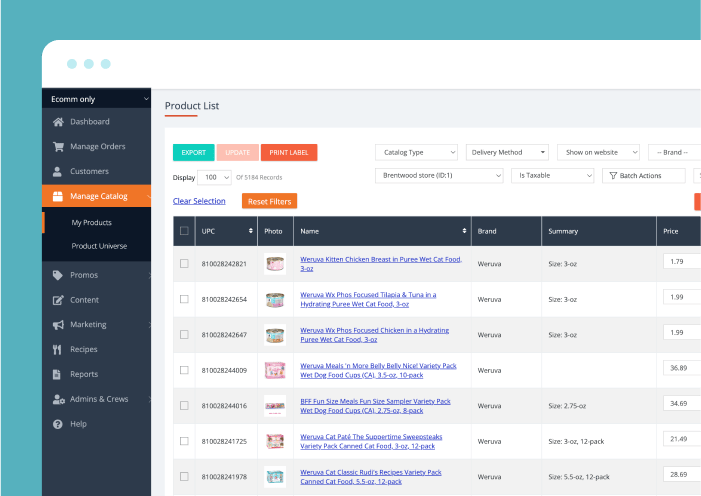The width and height of the screenshot is (701, 496).
Task: Click photo thumbnail for UPC 810028241978
Action: (275, 477)
